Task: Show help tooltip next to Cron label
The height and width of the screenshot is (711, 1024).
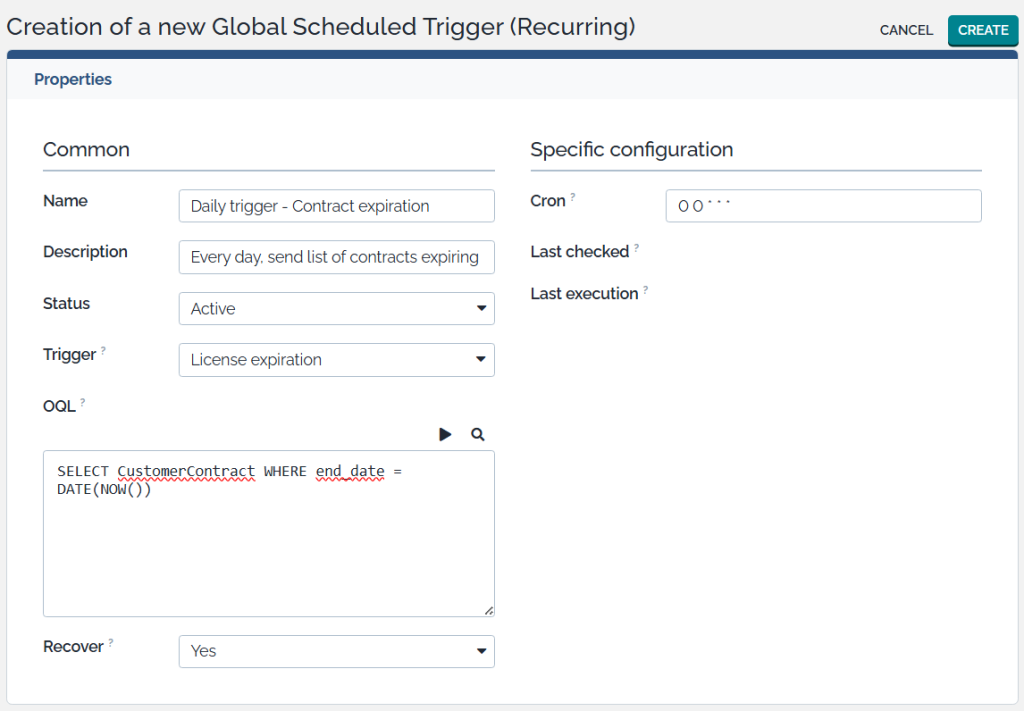Action: point(572,197)
